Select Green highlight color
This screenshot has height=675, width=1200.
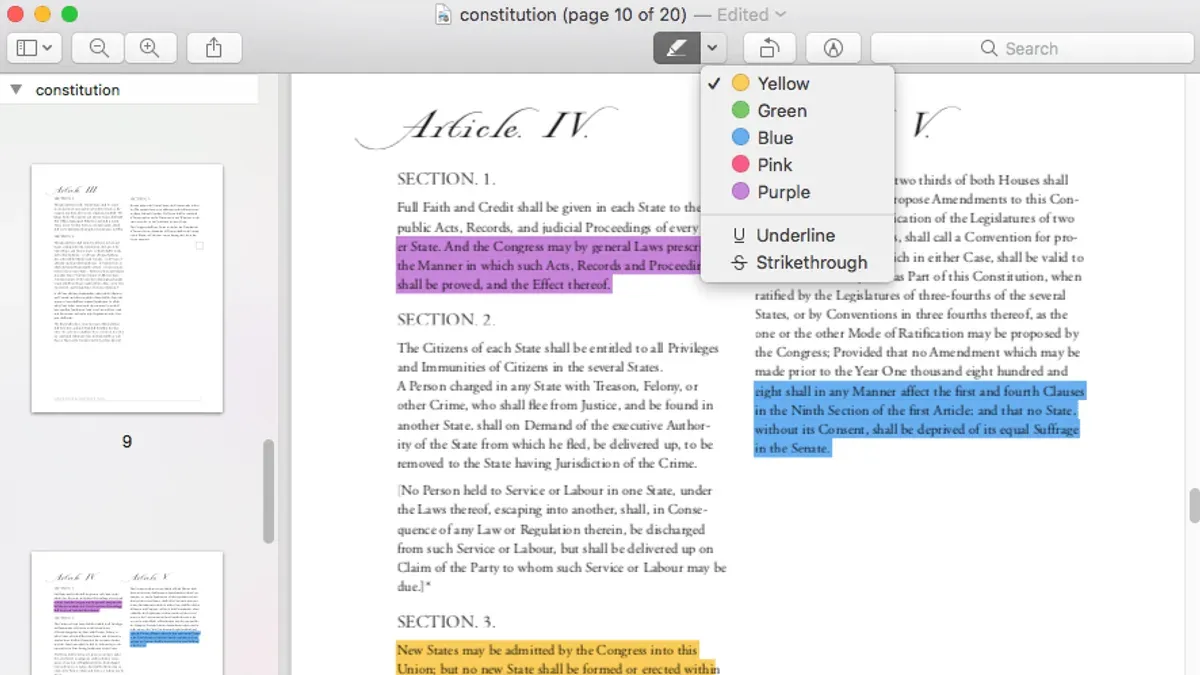pyautogui.click(x=797, y=111)
